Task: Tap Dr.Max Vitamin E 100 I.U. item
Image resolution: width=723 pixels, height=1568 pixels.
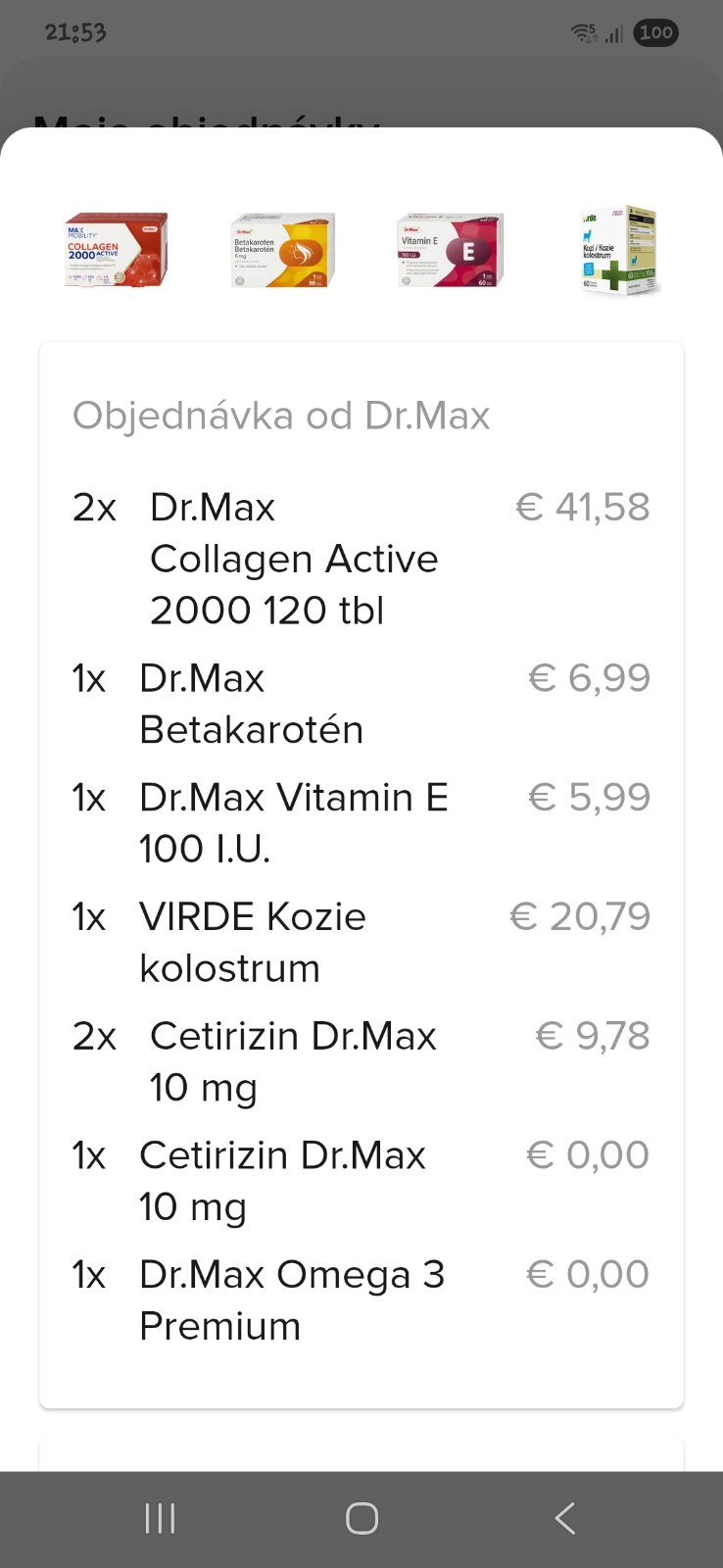Action: click(x=293, y=823)
